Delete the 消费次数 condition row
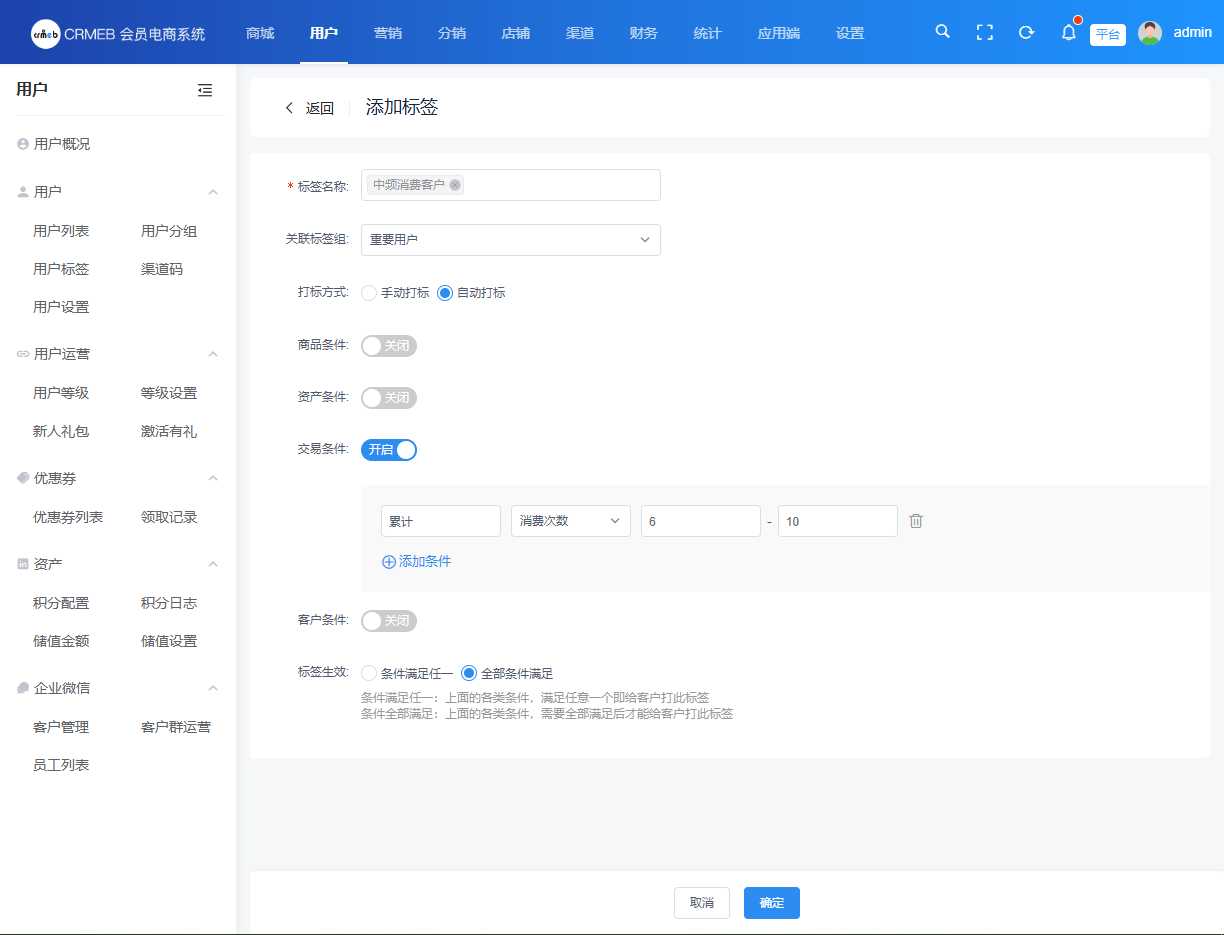 click(x=916, y=521)
